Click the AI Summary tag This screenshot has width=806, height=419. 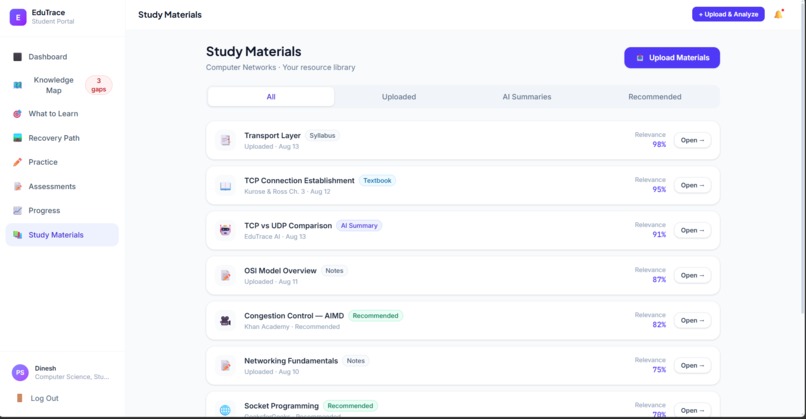[359, 226]
